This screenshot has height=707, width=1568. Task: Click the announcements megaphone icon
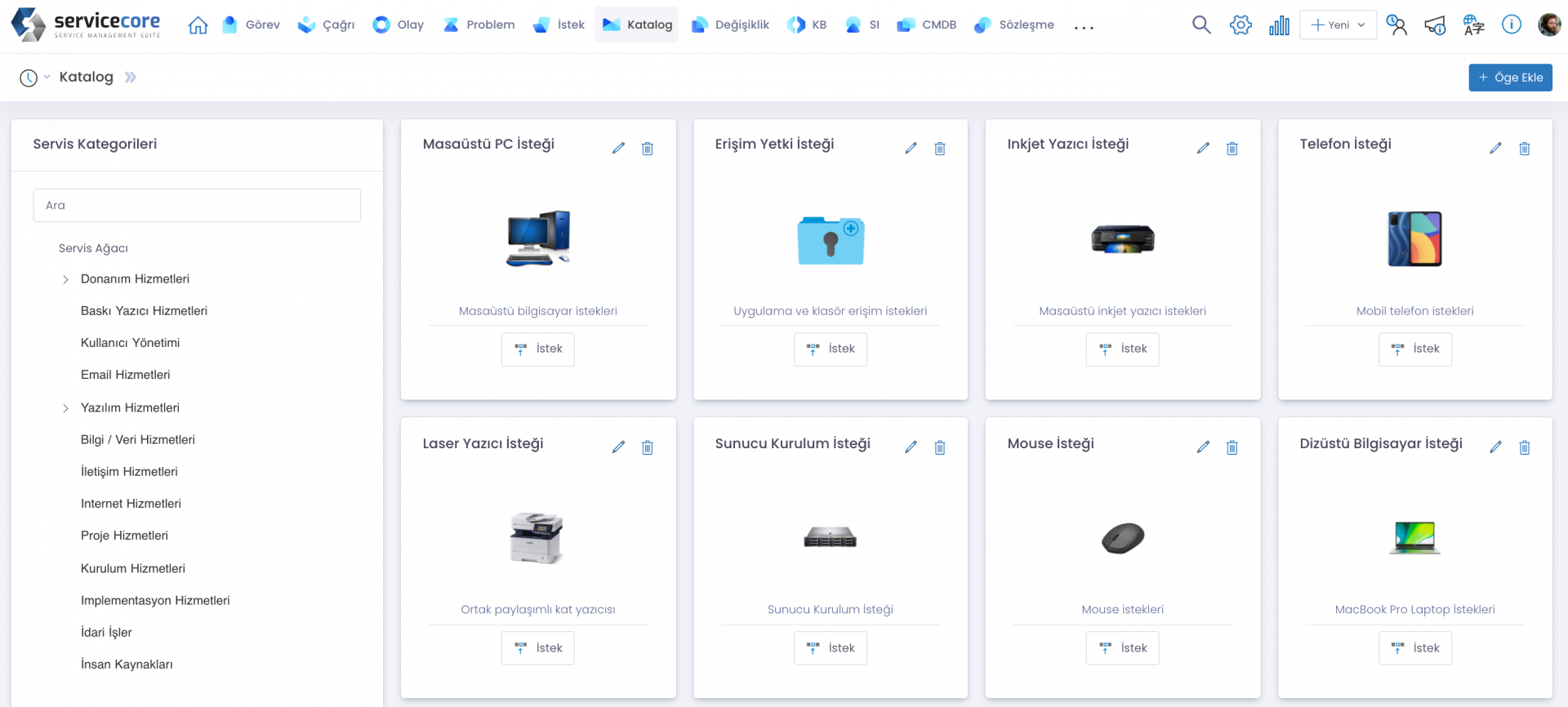[x=1435, y=25]
